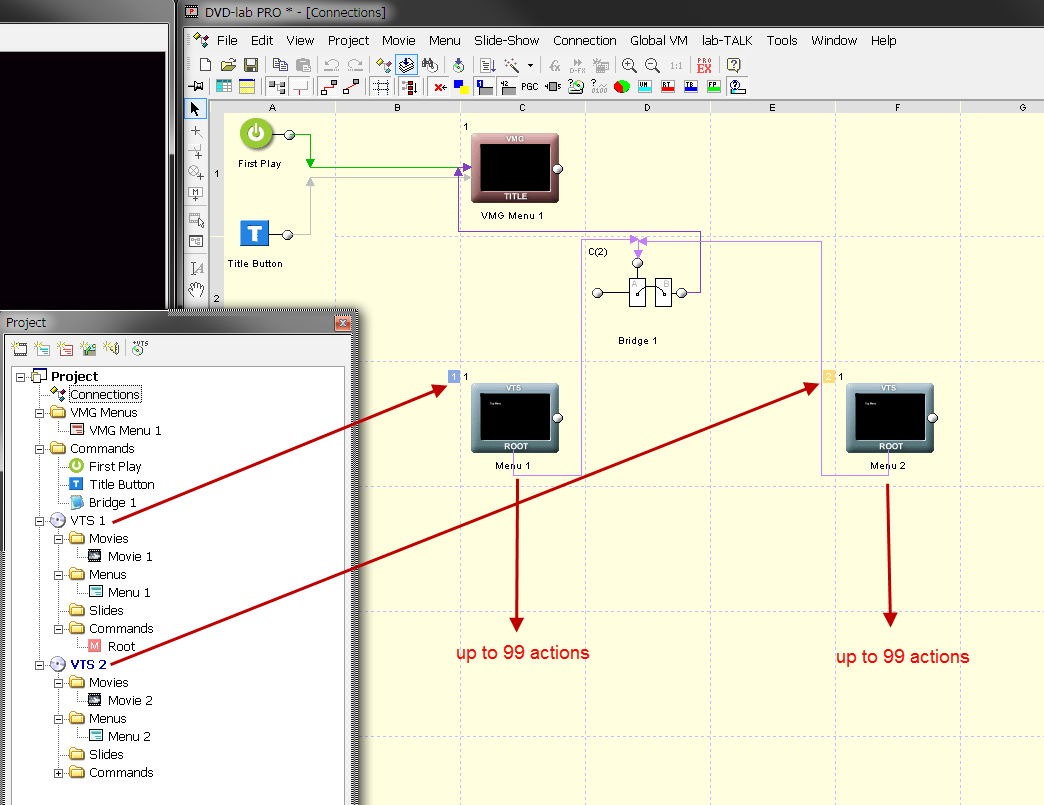The width and height of the screenshot is (1044, 805).
Task: Open the wizard wand dropdown arrow
Action: (x=530, y=65)
